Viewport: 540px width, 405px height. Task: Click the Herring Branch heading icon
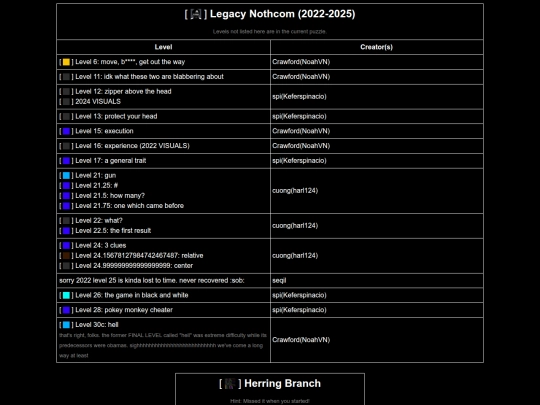click(x=230, y=384)
